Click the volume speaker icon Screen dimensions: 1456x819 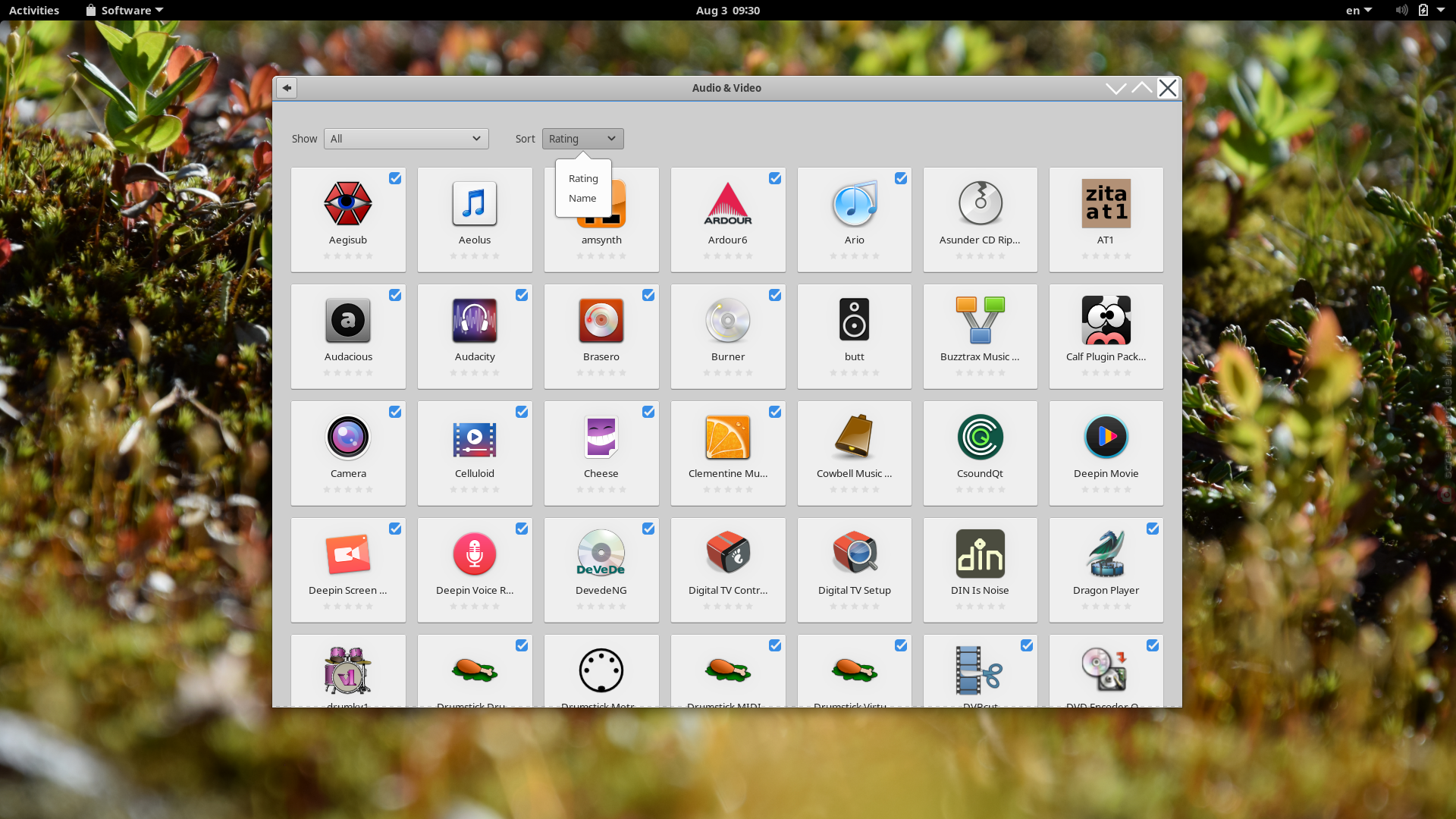(x=1401, y=10)
